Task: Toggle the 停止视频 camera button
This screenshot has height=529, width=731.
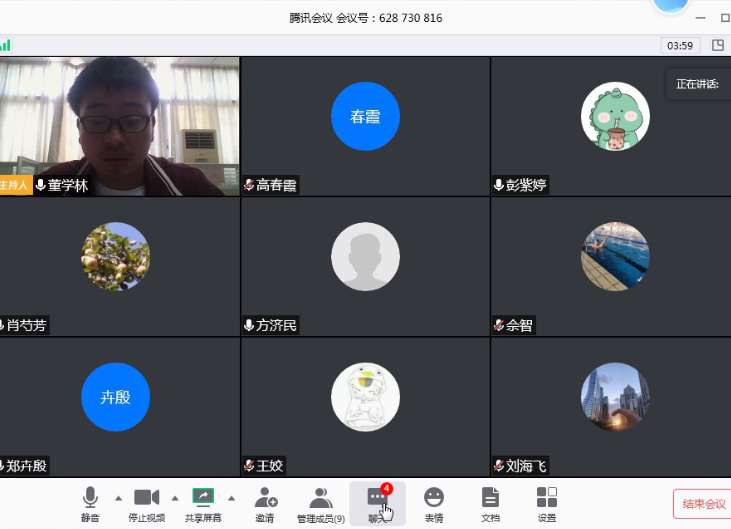Action: pyautogui.click(x=147, y=503)
